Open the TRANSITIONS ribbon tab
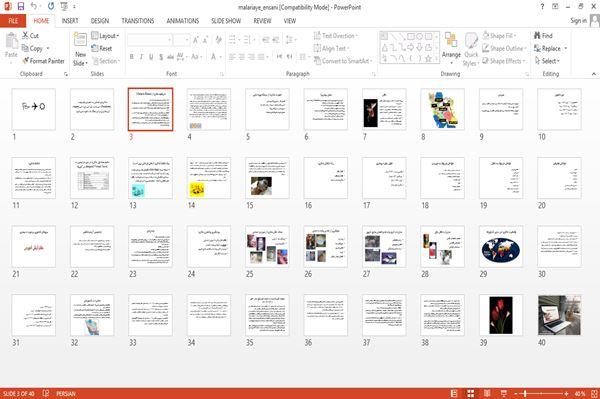 coord(138,21)
